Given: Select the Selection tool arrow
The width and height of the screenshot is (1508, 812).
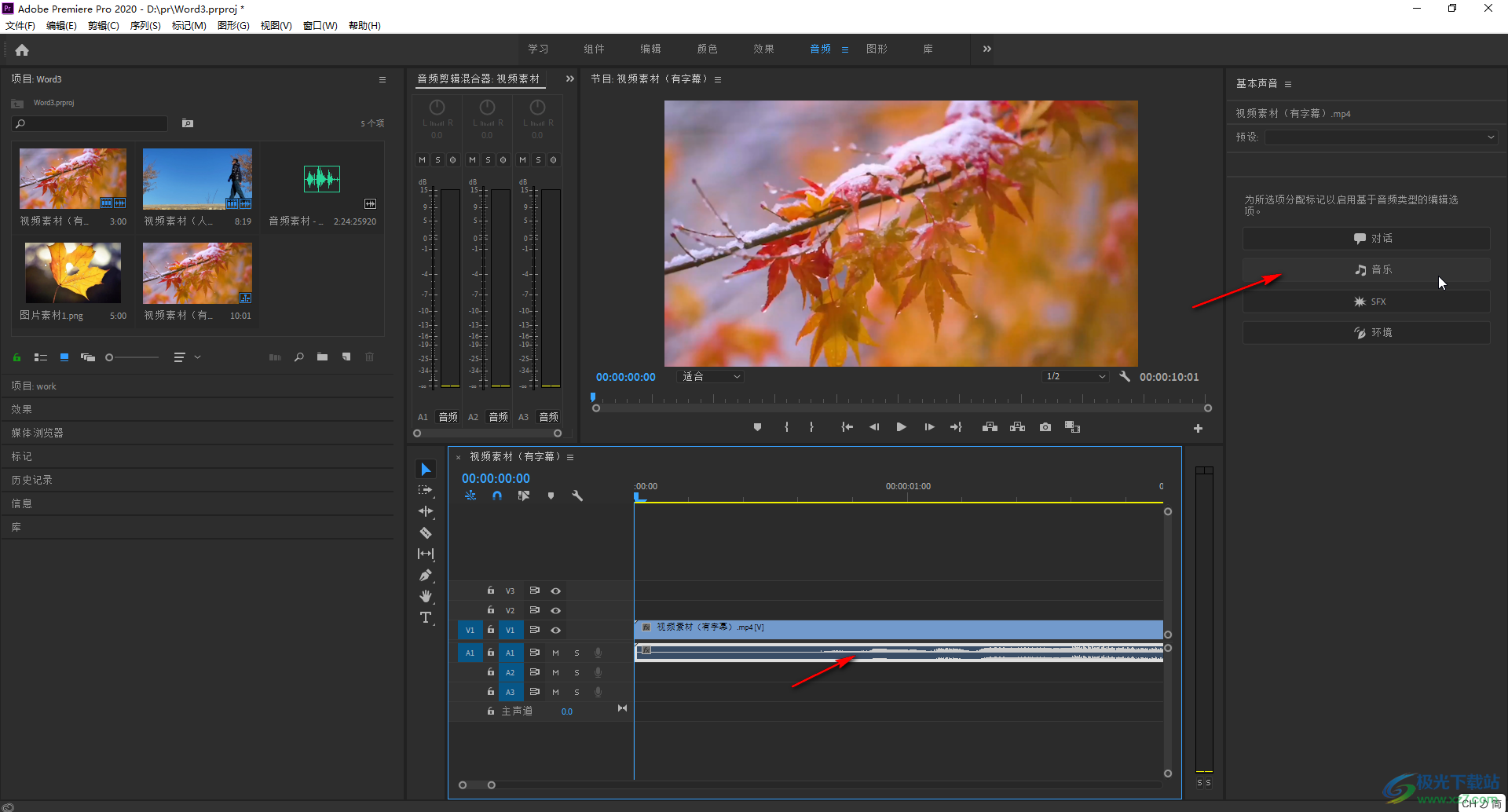Looking at the screenshot, I should 426,470.
